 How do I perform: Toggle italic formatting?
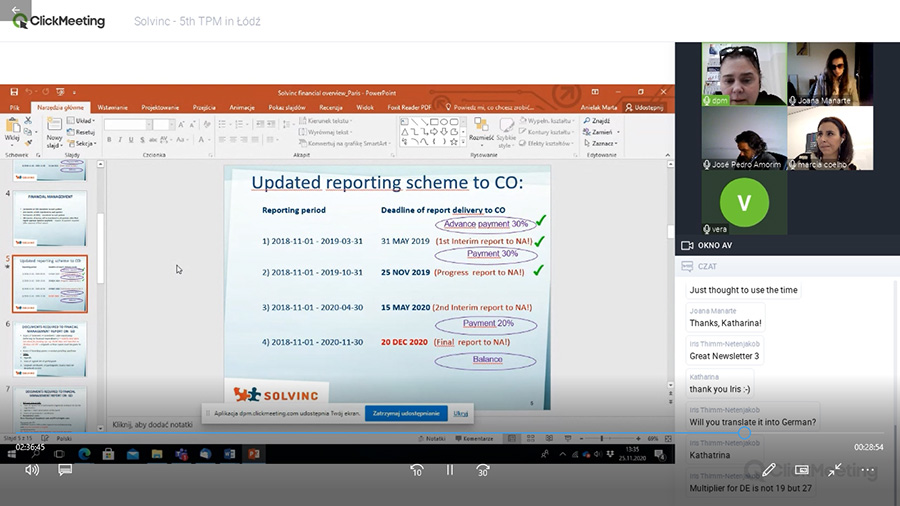(120, 139)
